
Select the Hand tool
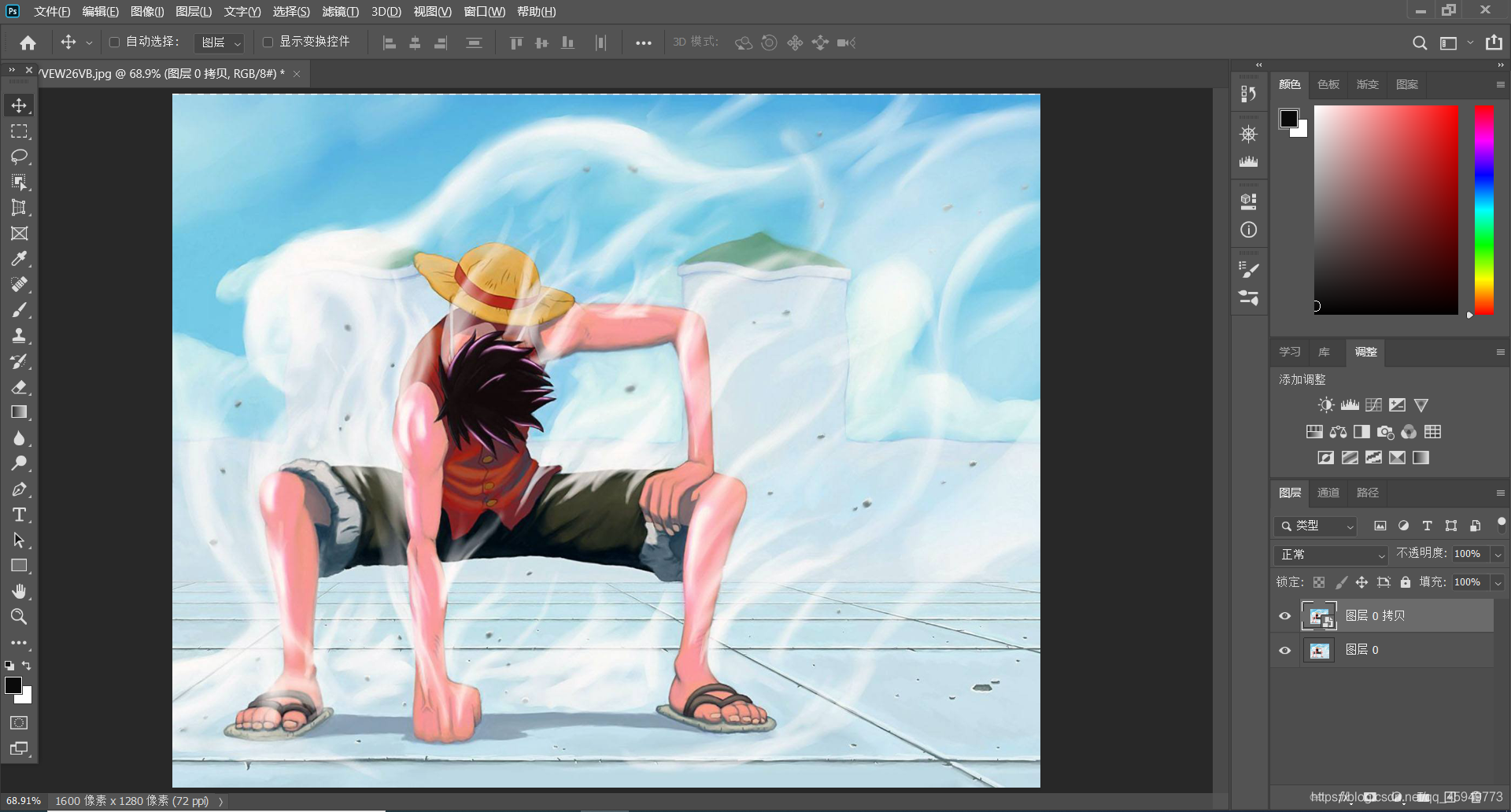click(19, 591)
